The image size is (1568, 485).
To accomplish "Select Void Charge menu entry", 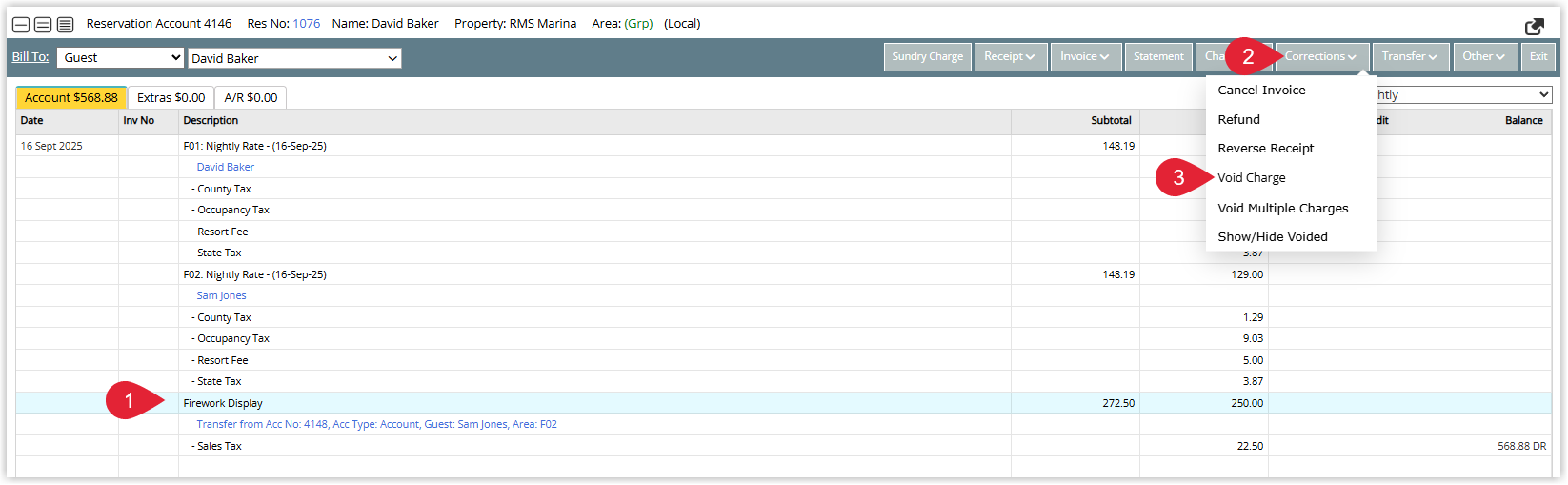I will 1251,178.
